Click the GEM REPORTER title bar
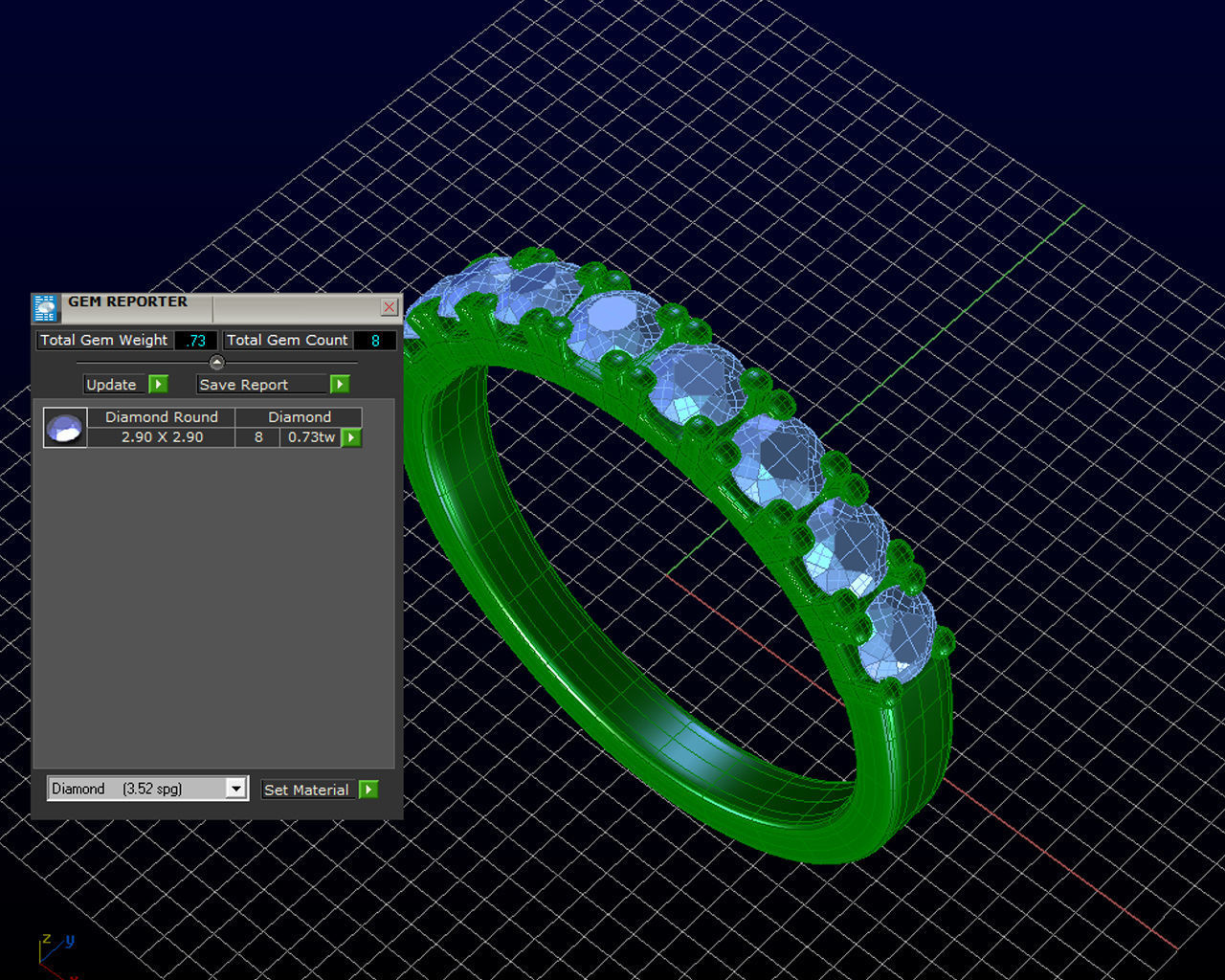 [215, 306]
